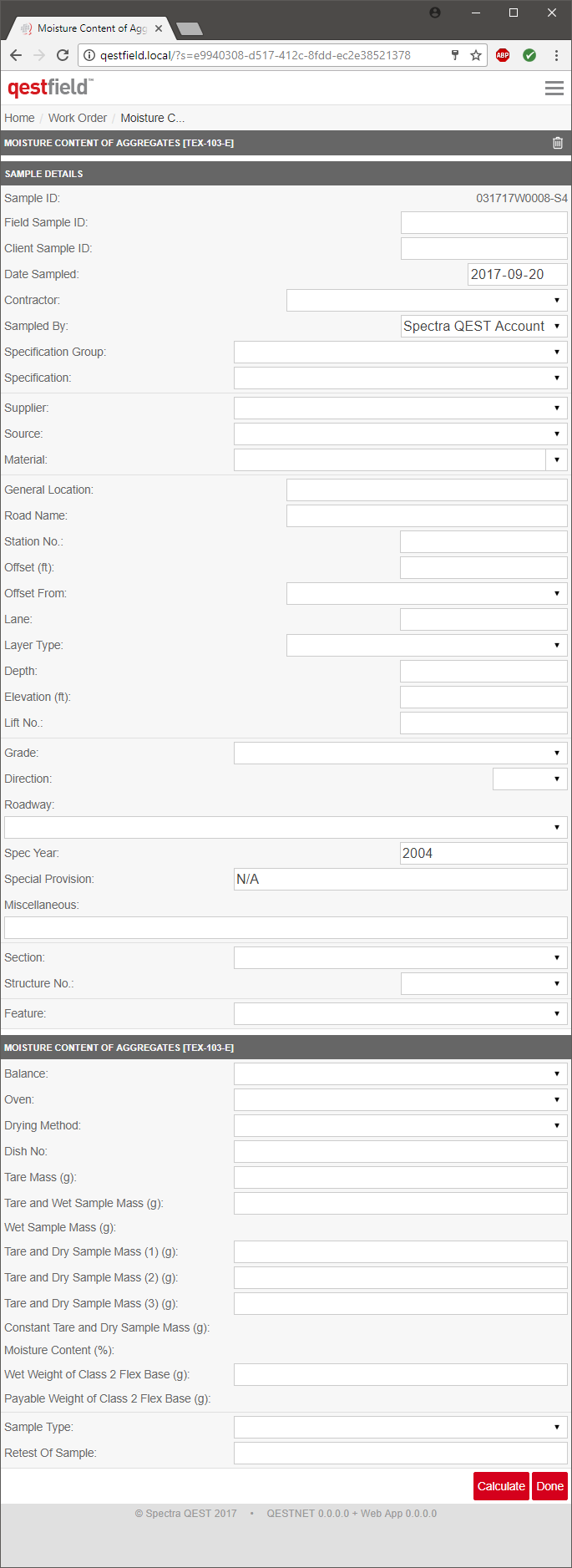Viewport: 572px width, 1568px height.
Task: Expand the Contractor dropdown
Action: tap(427, 301)
